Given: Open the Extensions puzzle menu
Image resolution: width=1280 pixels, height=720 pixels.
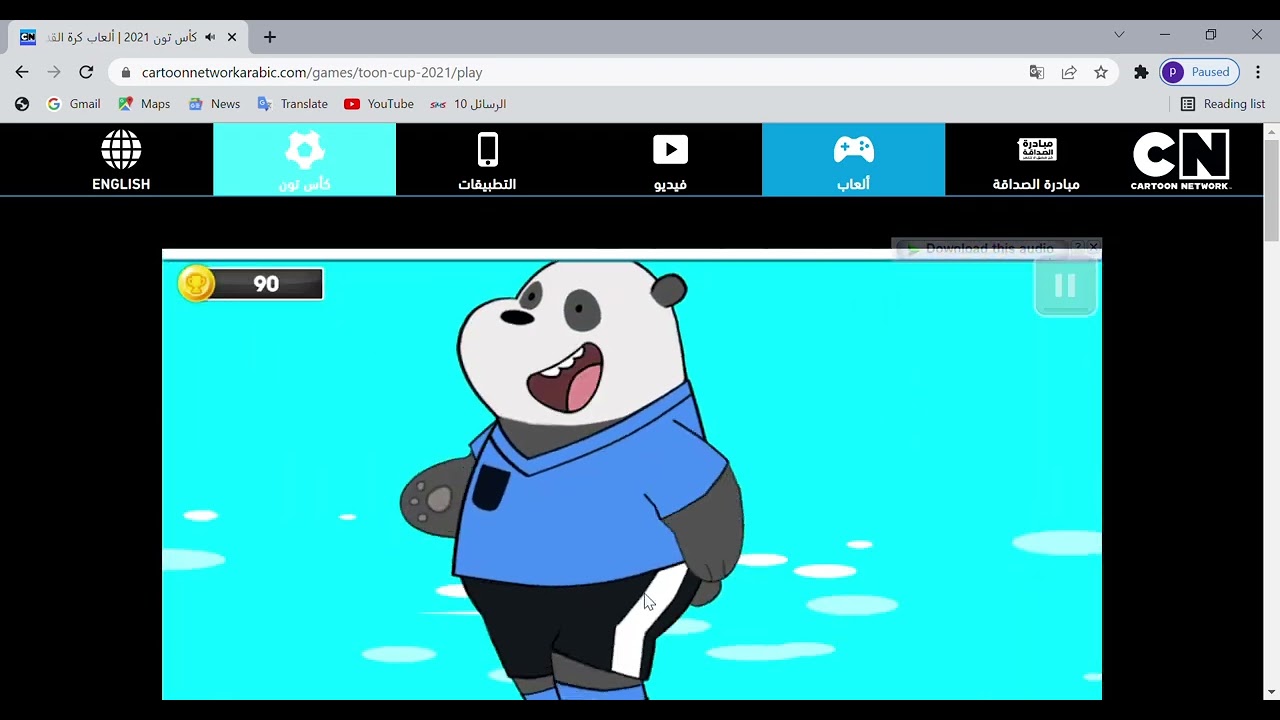Looking at the screenshot, I should (1141, 72).
